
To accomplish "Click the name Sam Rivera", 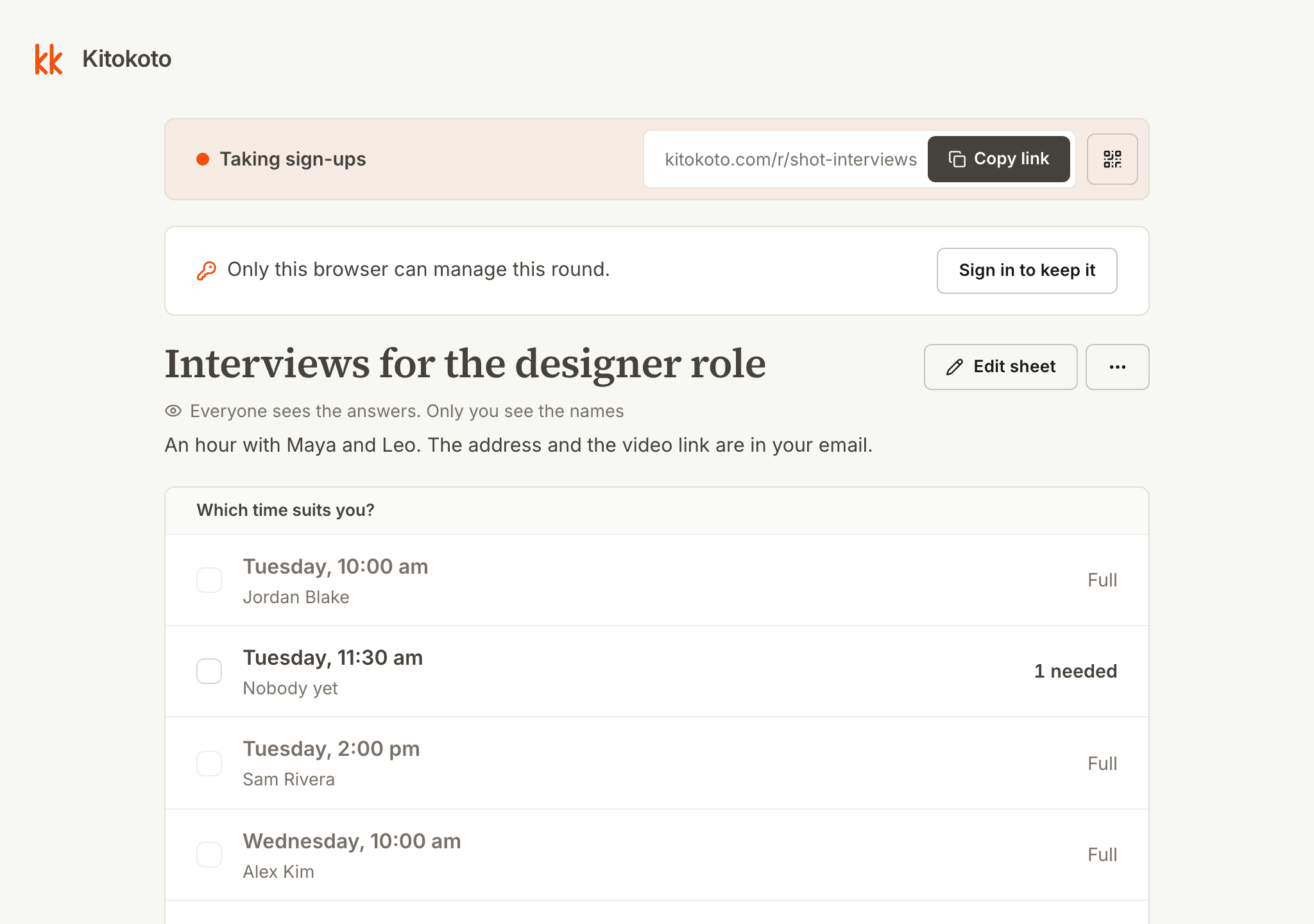I will [289, 780].
